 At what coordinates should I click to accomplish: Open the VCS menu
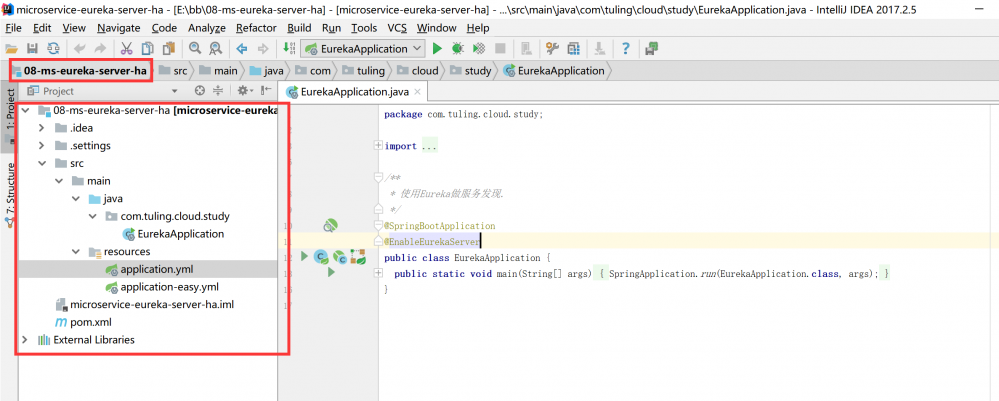tap(398, 28)
